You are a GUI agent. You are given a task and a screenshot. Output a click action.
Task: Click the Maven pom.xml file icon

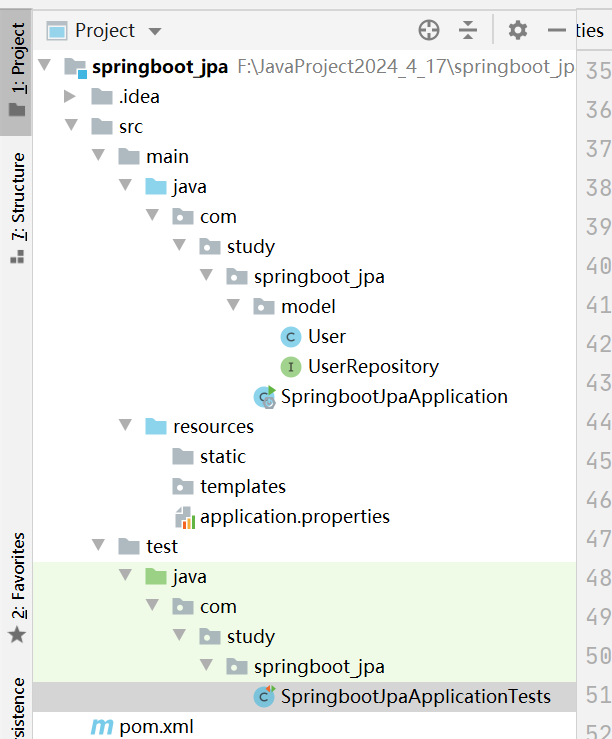pos(102,727)
